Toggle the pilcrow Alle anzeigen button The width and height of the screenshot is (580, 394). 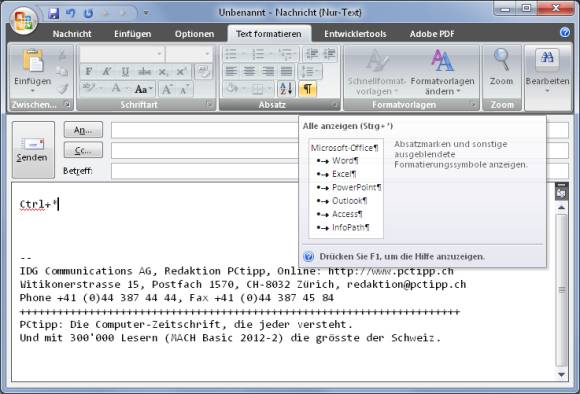[x=308, y=89]
